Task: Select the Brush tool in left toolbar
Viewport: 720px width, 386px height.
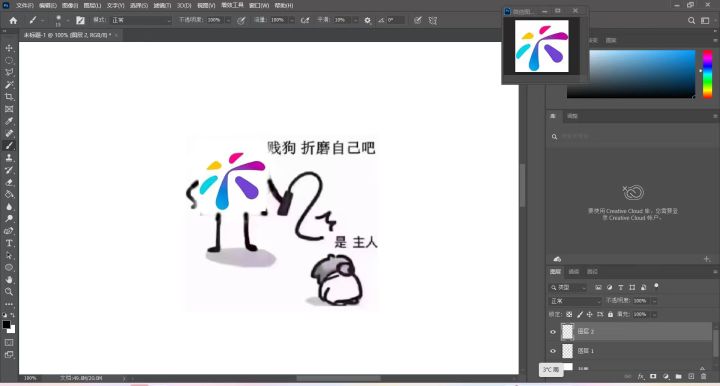Action: tap(9, 145)
